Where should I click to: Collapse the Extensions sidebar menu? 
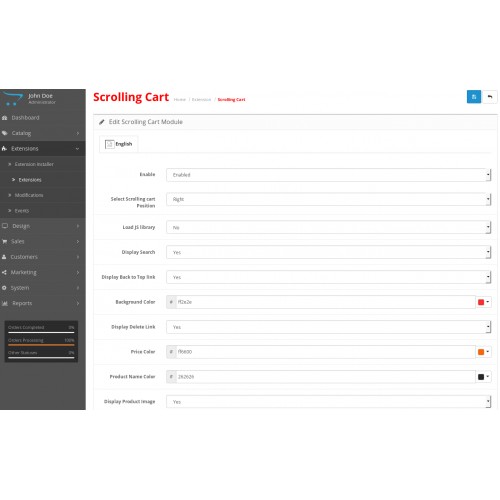43,149
